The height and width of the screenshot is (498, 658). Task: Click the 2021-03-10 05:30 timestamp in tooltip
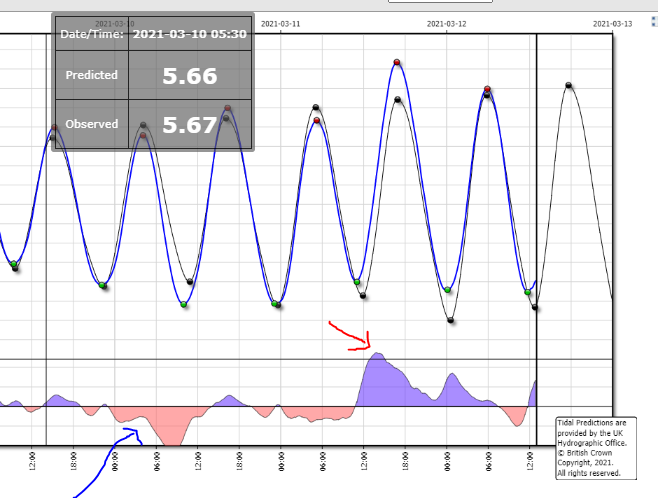tap(189, 34)
